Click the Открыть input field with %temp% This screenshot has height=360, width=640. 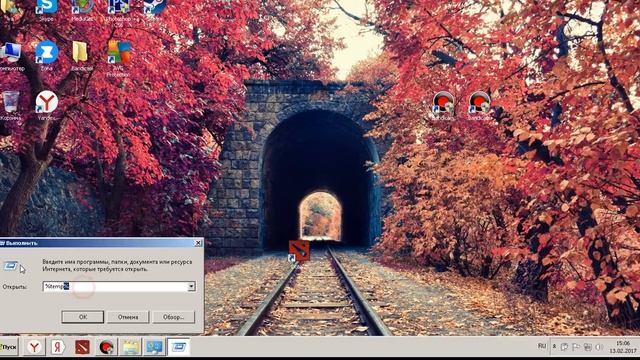coord(115,286)
